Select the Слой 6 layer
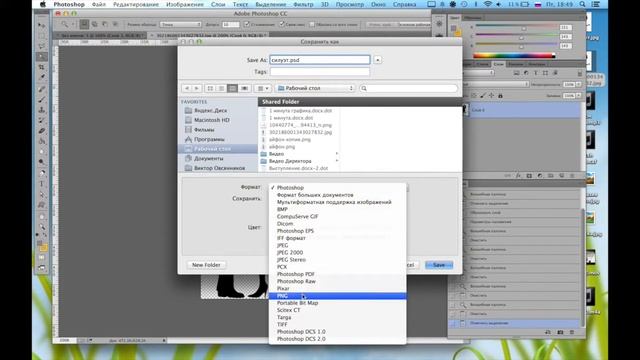 click(x=522, y=110)
